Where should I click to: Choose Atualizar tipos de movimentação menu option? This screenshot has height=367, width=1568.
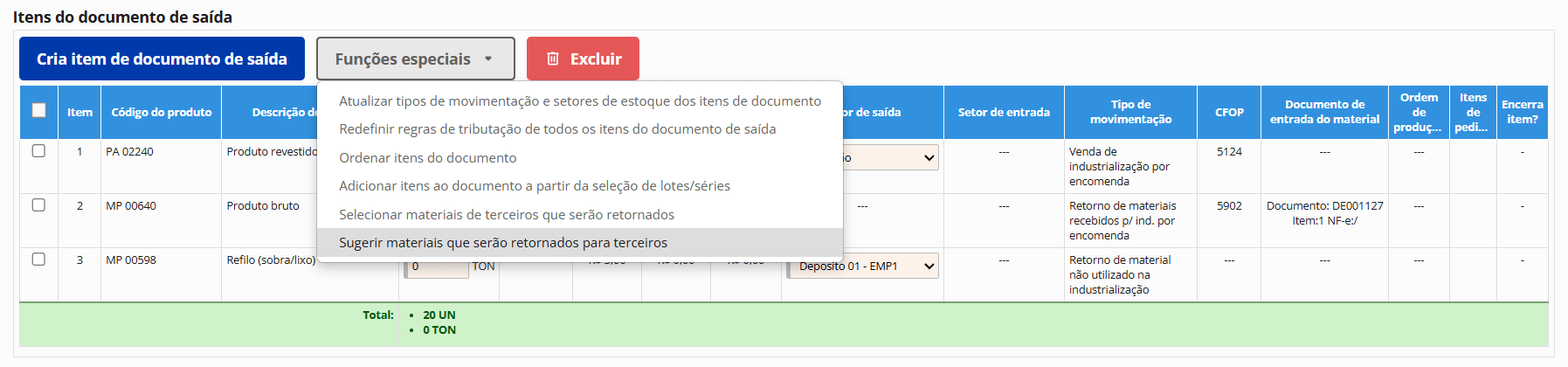point(579,101)
